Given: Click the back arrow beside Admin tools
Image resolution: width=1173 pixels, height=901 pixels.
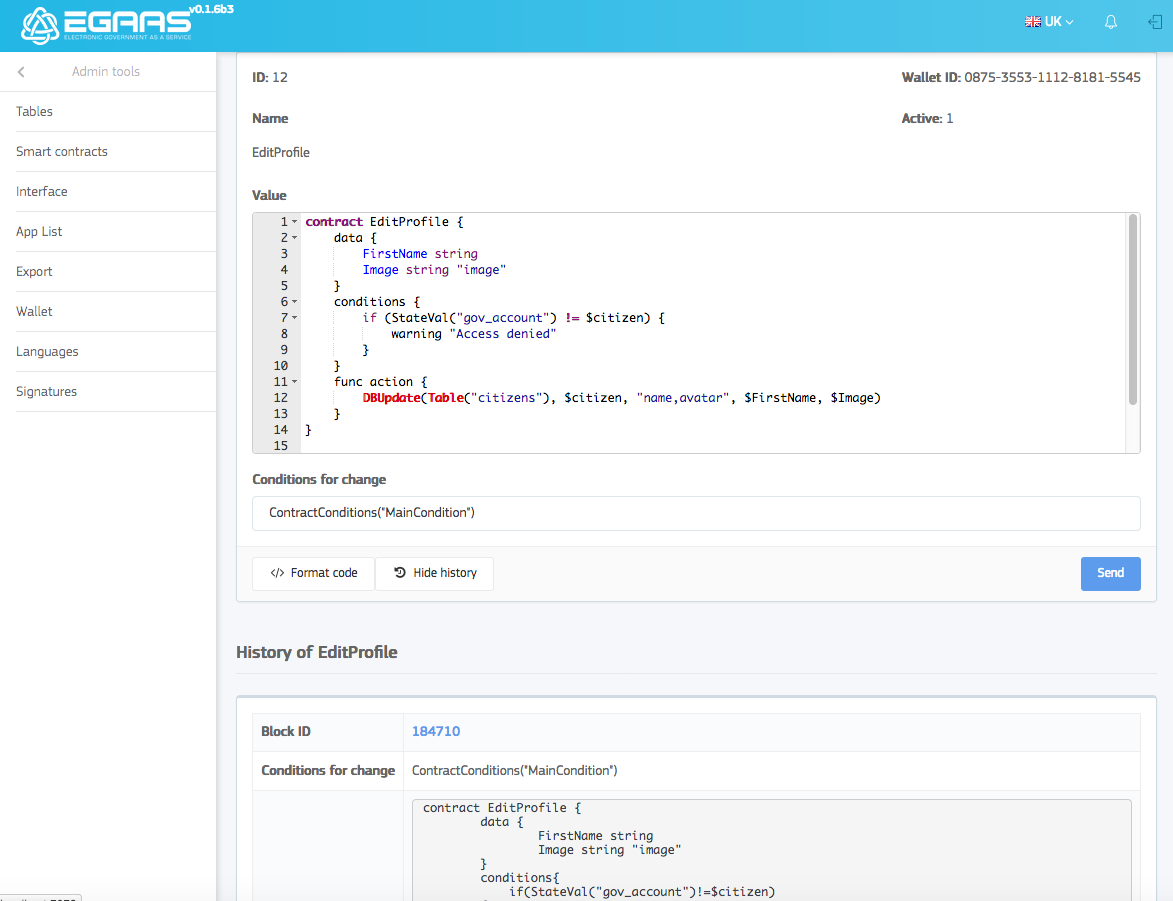Looking at the screenshot, I should [21, 72].
